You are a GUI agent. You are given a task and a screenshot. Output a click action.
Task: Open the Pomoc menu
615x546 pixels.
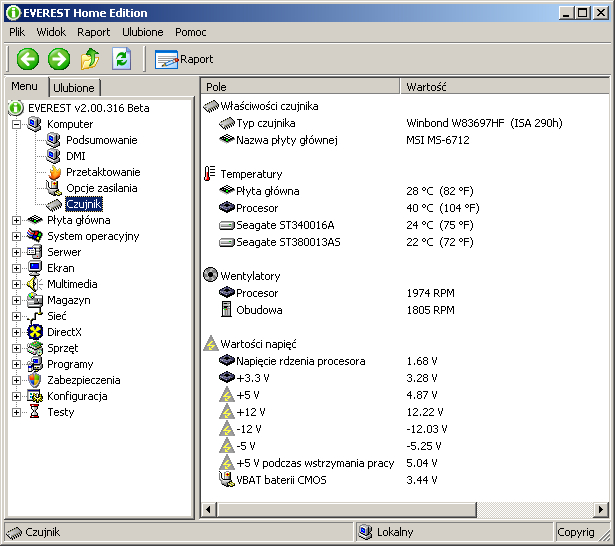point(191,32)
